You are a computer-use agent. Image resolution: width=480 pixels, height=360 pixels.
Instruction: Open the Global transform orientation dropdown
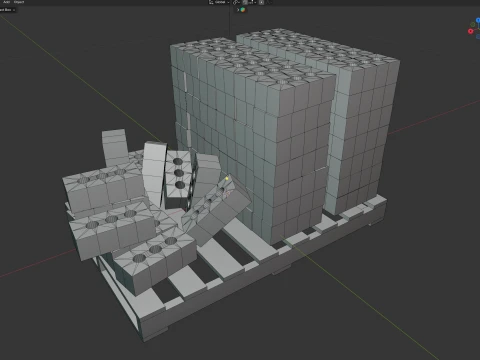[x=219, y=2]
